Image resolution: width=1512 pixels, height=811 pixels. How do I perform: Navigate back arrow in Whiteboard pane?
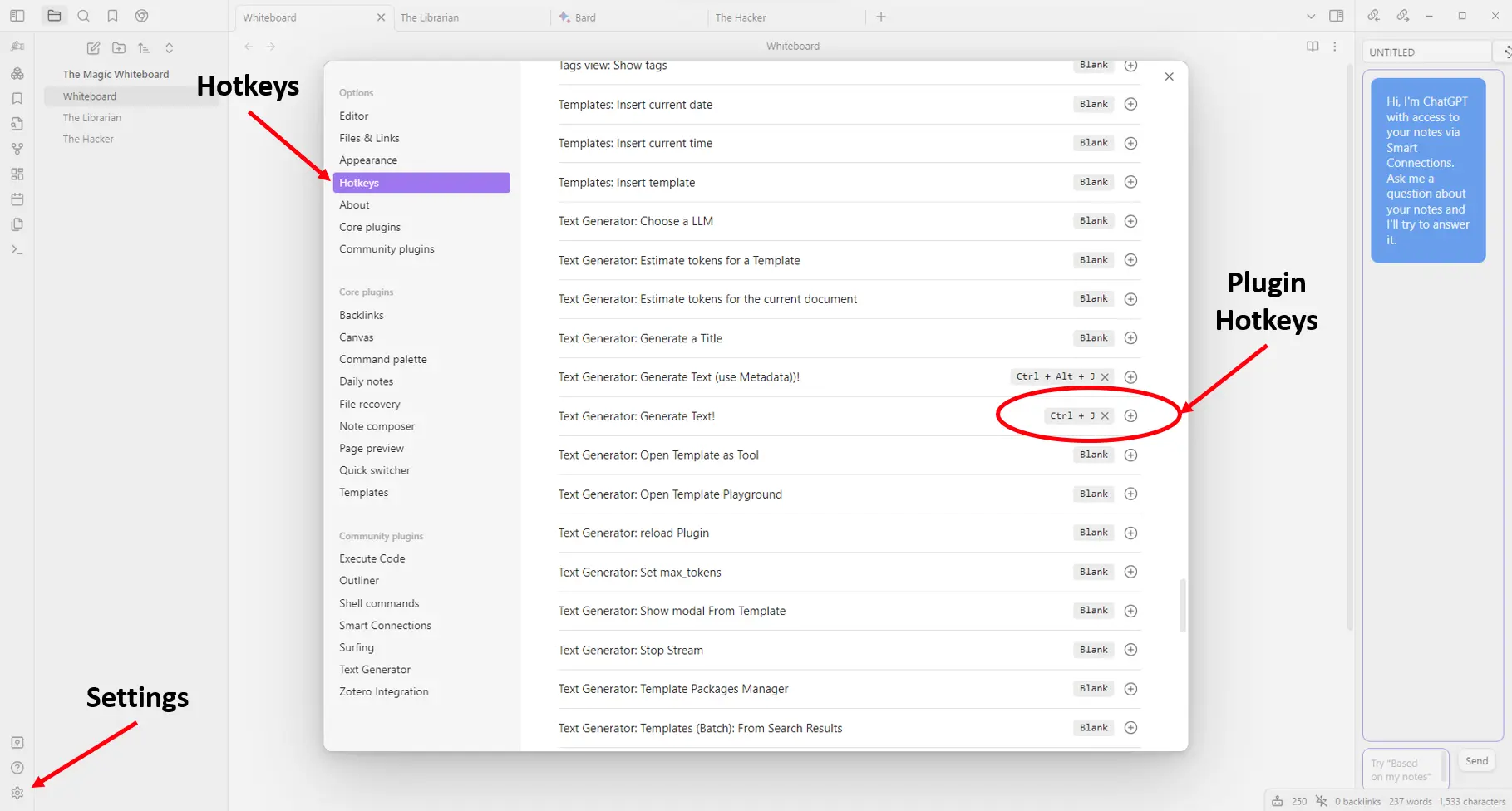[x=249, y=47]
